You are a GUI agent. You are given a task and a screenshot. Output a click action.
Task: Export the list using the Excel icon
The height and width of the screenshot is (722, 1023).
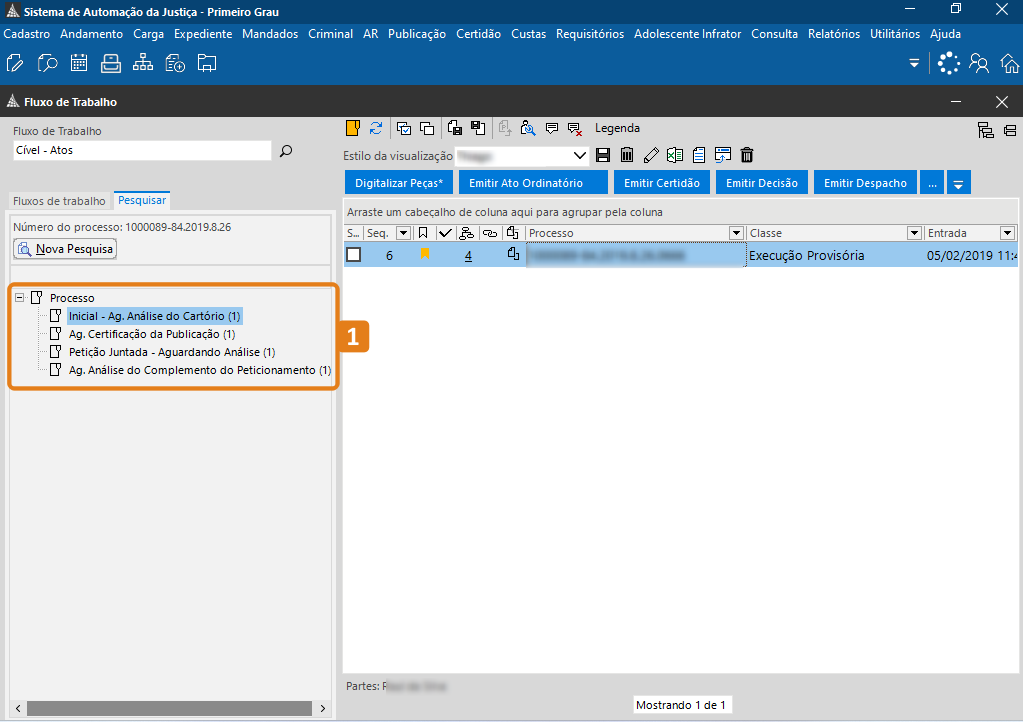click(x=675, y=155)
